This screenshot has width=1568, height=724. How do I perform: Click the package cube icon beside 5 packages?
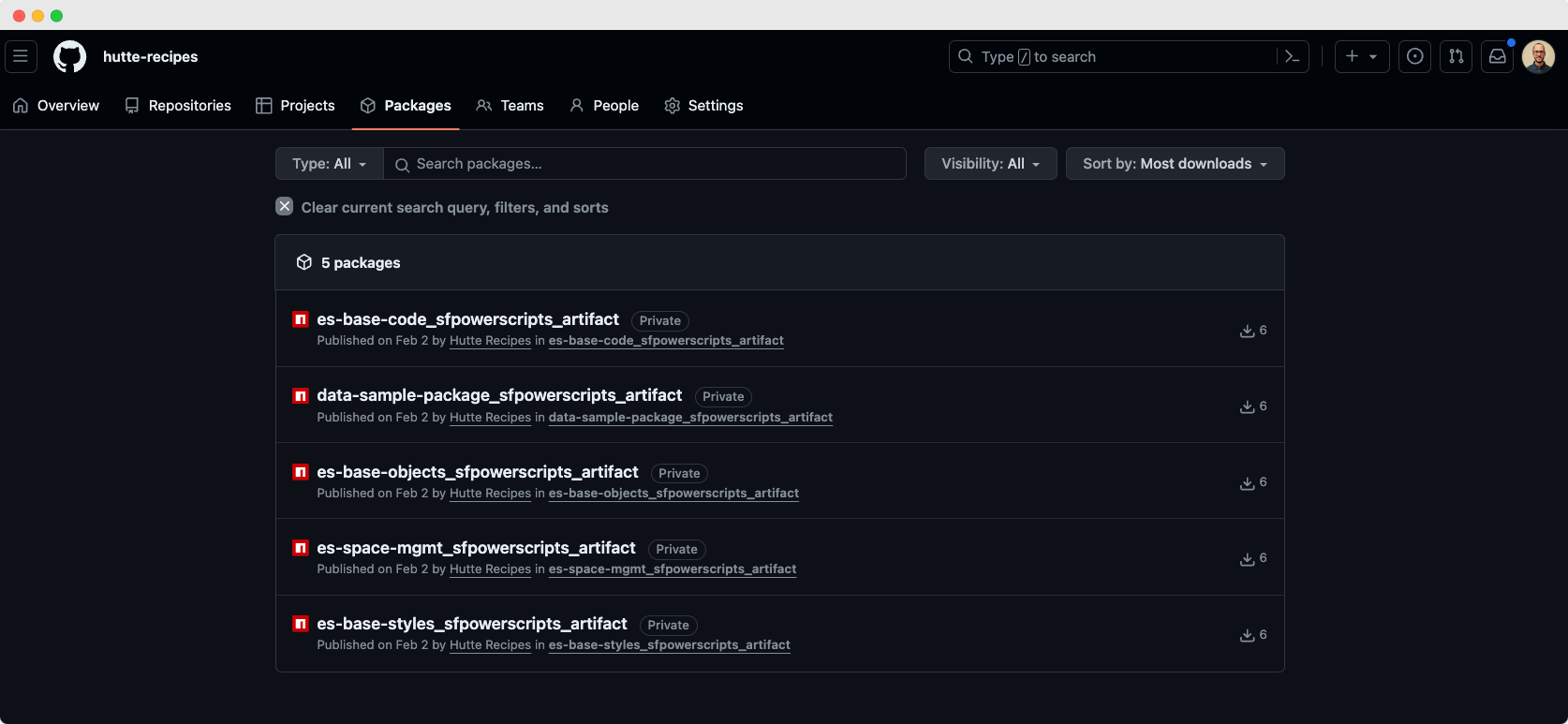click(304, 262)
